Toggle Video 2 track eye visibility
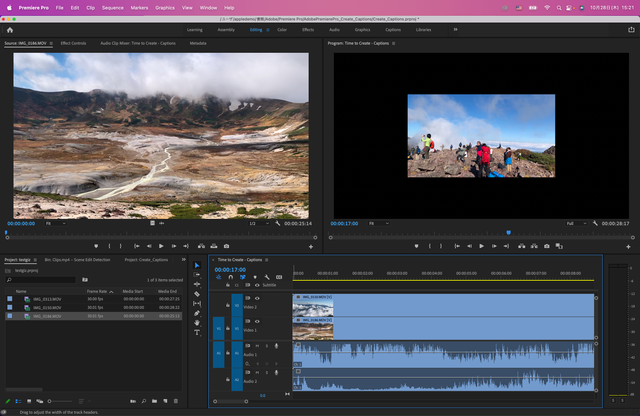Viewport: 640px width, 416px height. 257,298
